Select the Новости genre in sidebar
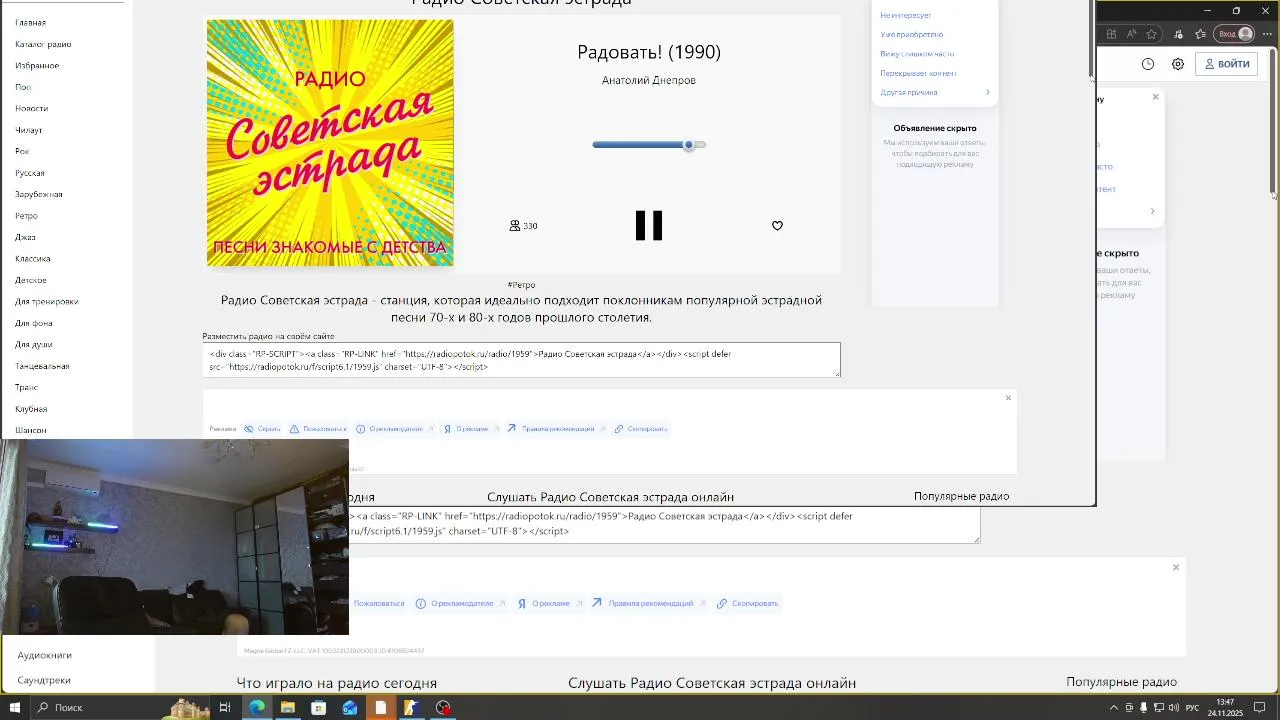 click(31, 108)
